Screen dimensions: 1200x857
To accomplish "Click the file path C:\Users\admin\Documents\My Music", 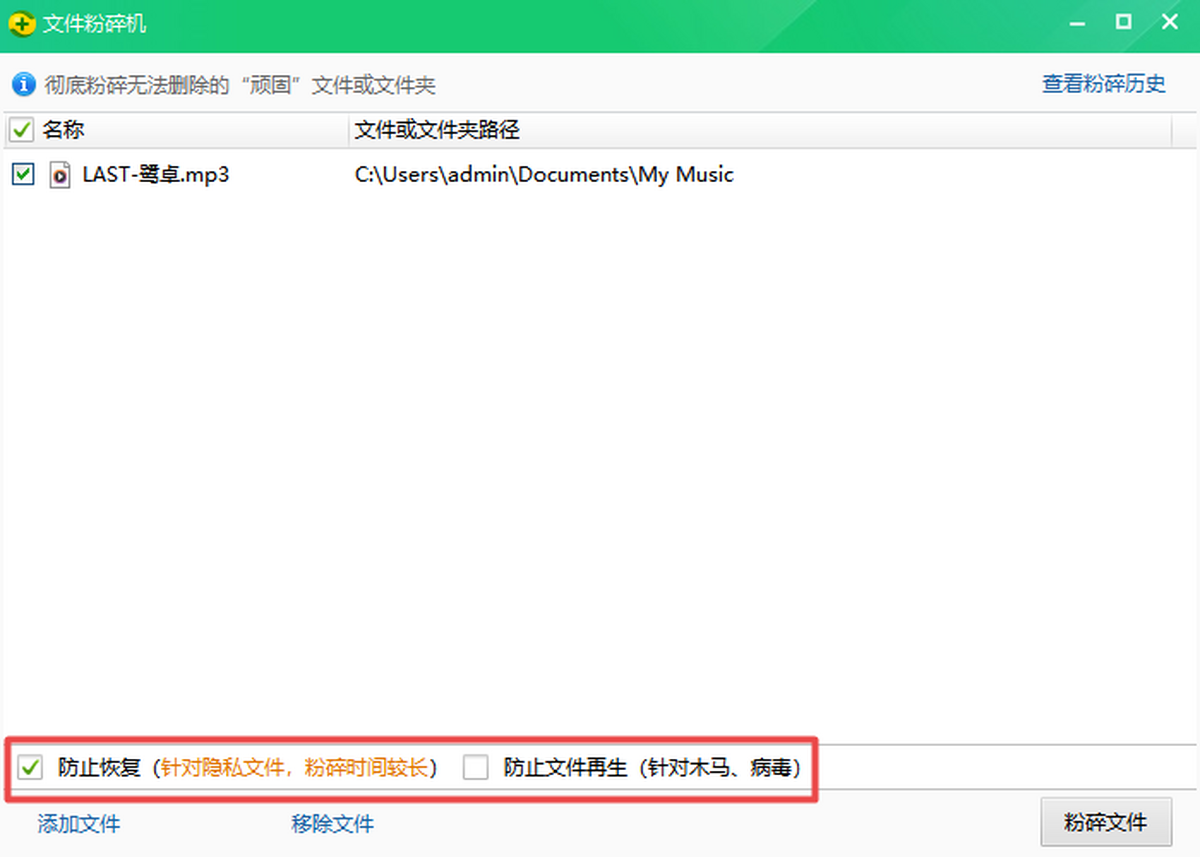I will tap(542, 174).
